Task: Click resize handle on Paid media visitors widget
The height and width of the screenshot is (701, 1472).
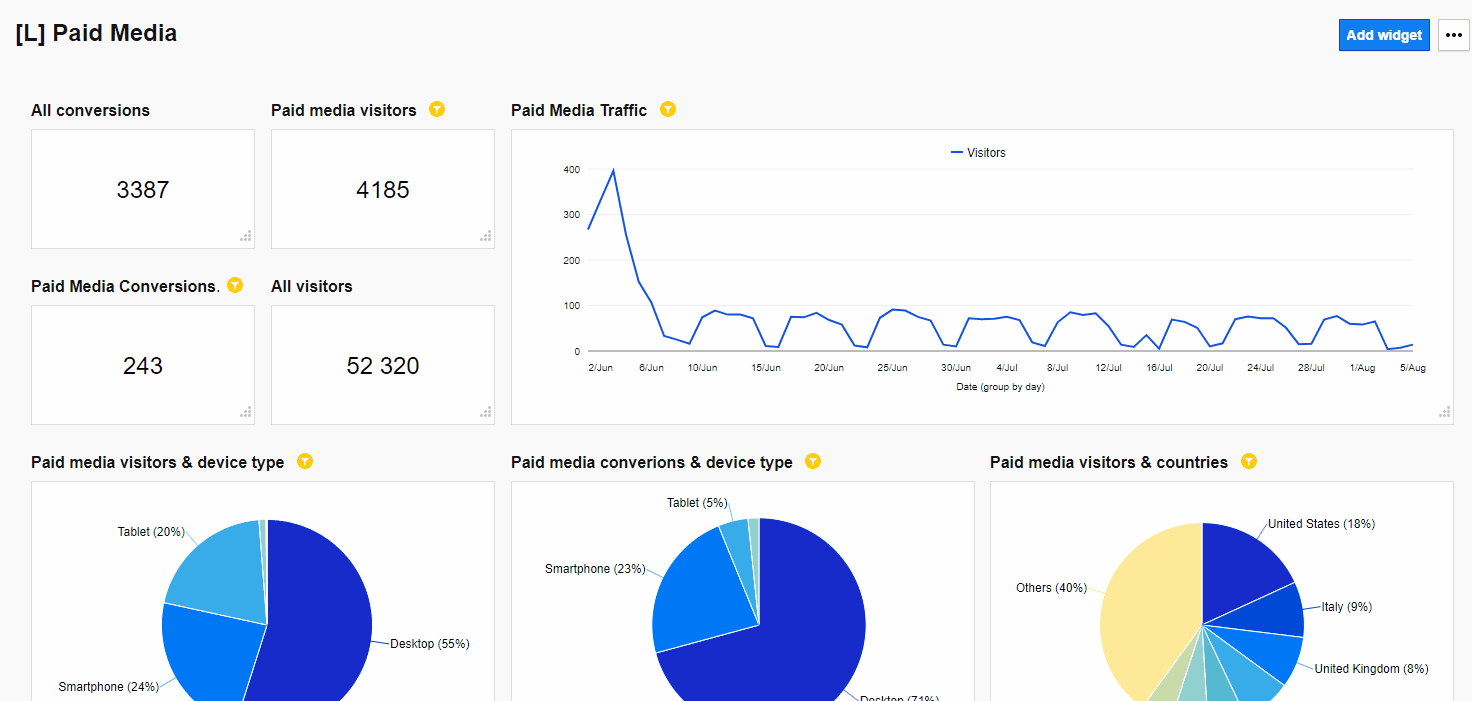Action: 486,237
